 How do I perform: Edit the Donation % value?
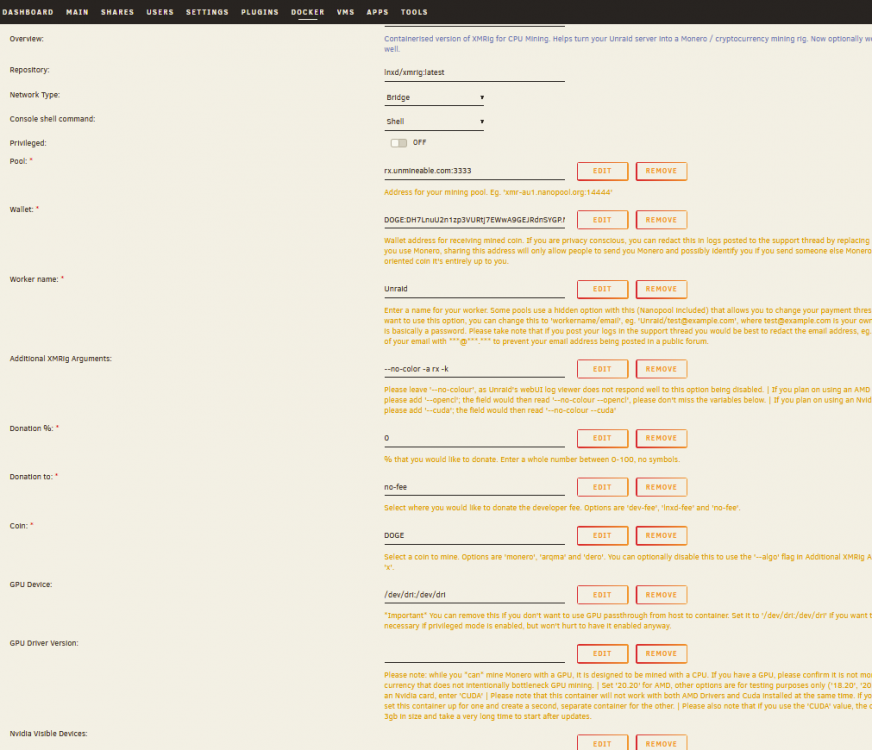point(602,438)
